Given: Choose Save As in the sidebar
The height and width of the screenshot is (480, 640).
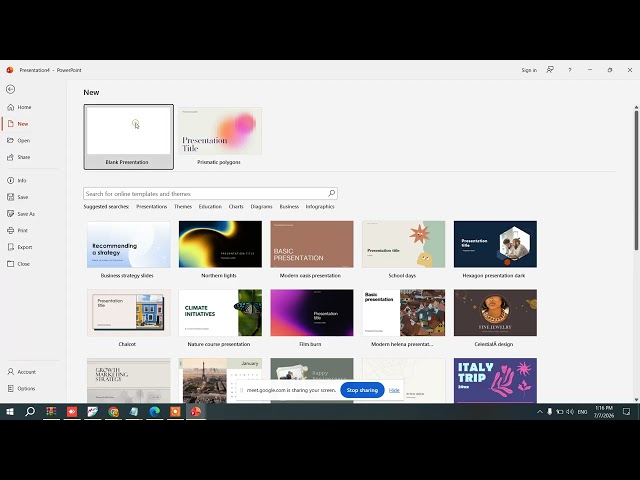Looking at the screenshot, I should tap(21, 214).
